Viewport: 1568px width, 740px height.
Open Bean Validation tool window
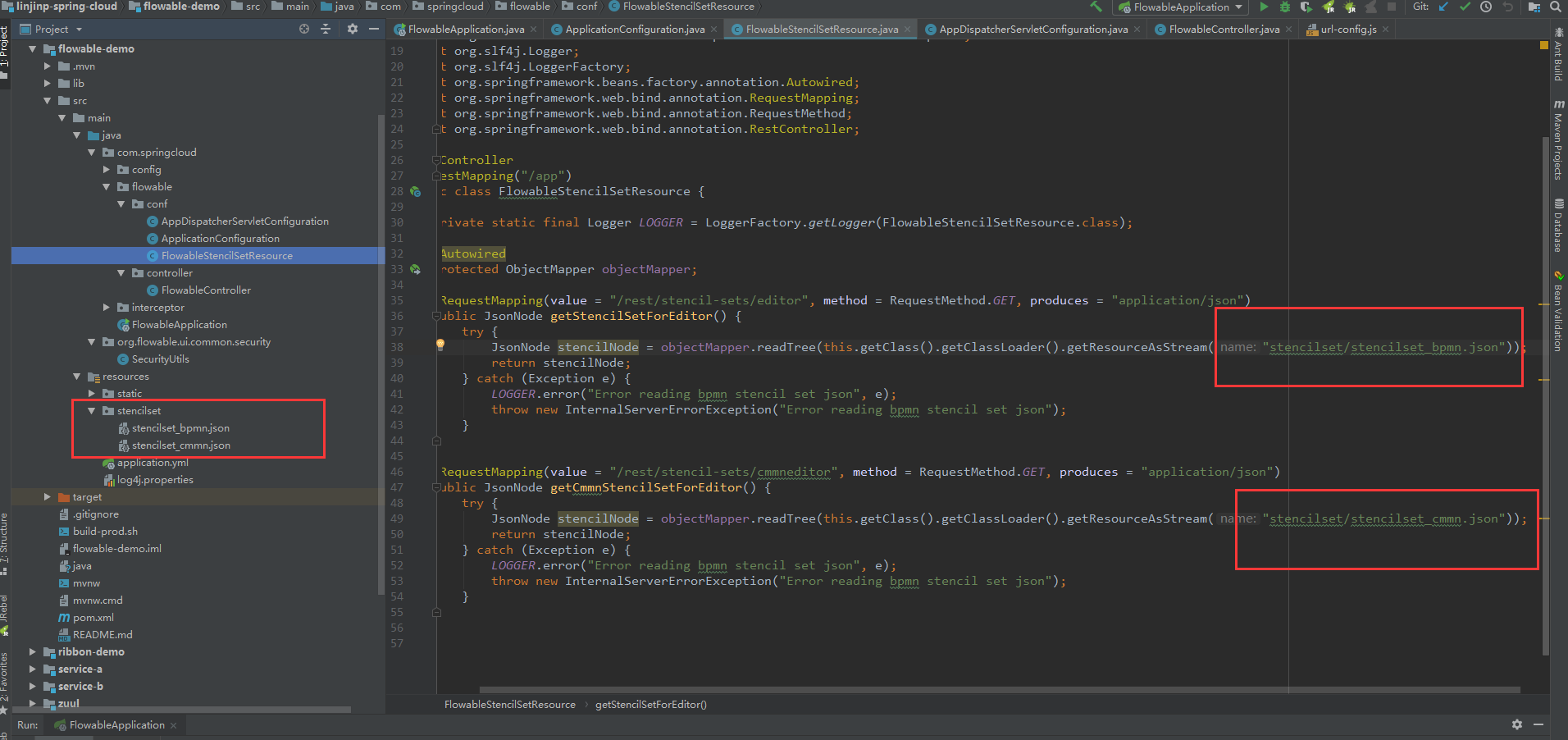(x=1558, y=312)
